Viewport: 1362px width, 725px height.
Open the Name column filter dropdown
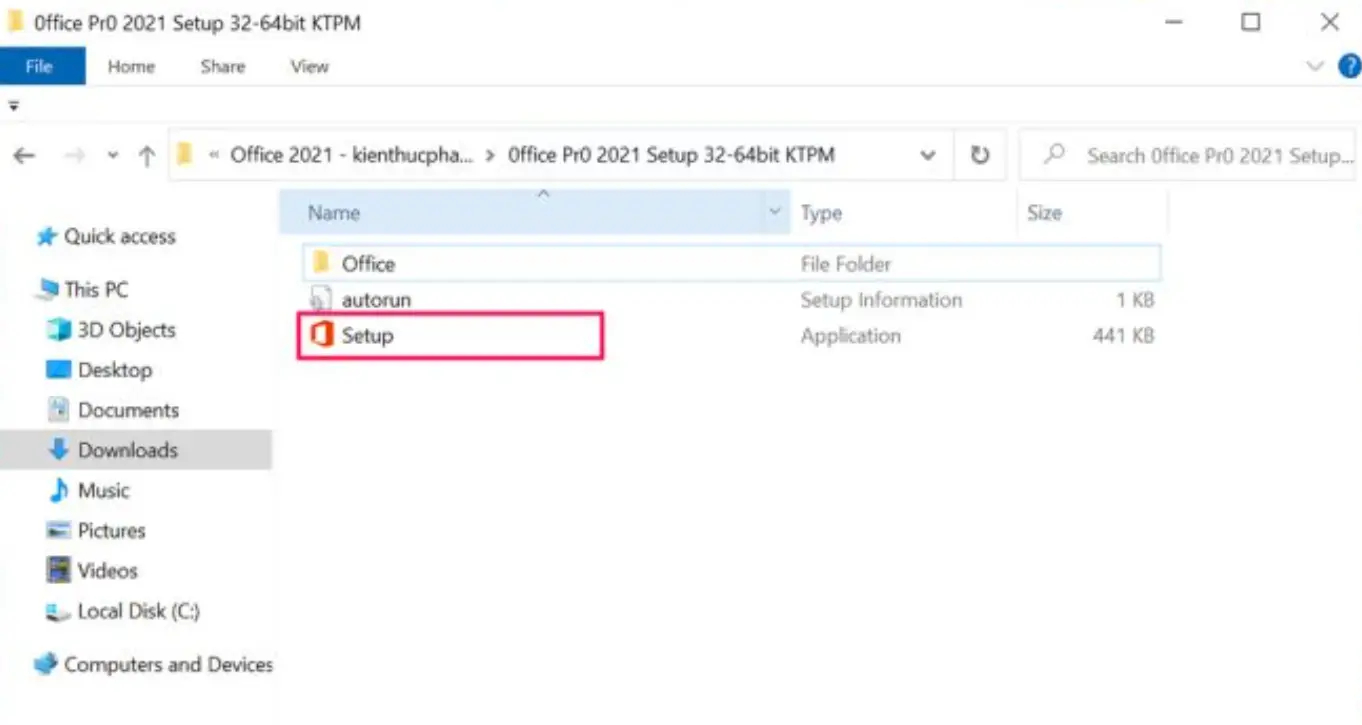(774, 212)
